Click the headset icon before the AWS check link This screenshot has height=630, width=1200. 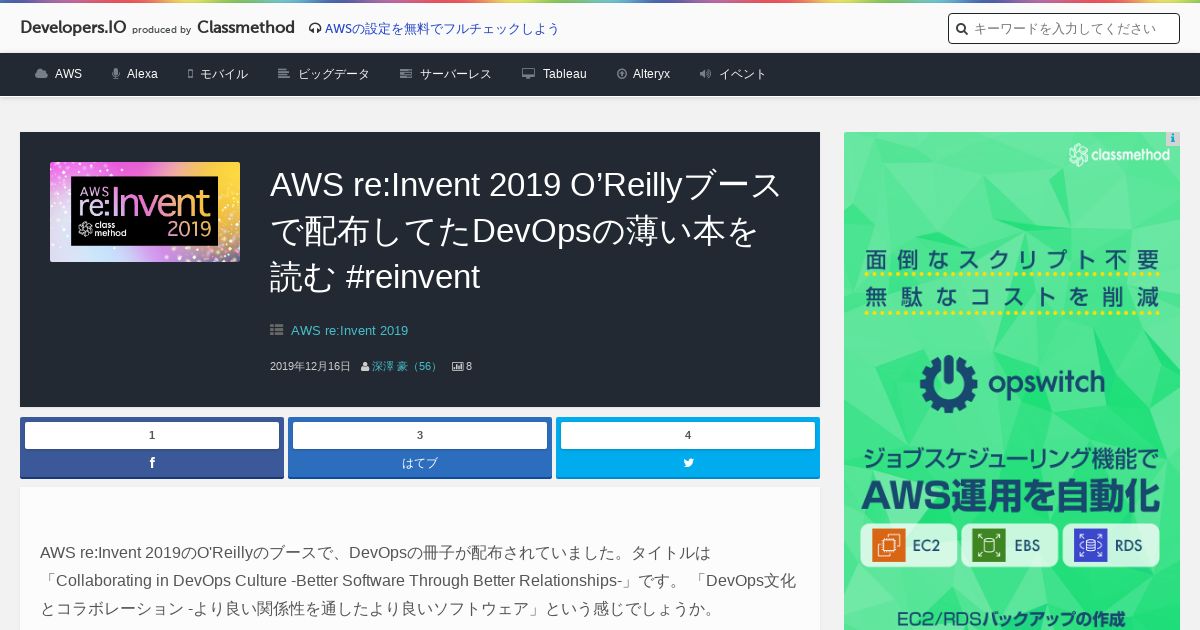315,29
